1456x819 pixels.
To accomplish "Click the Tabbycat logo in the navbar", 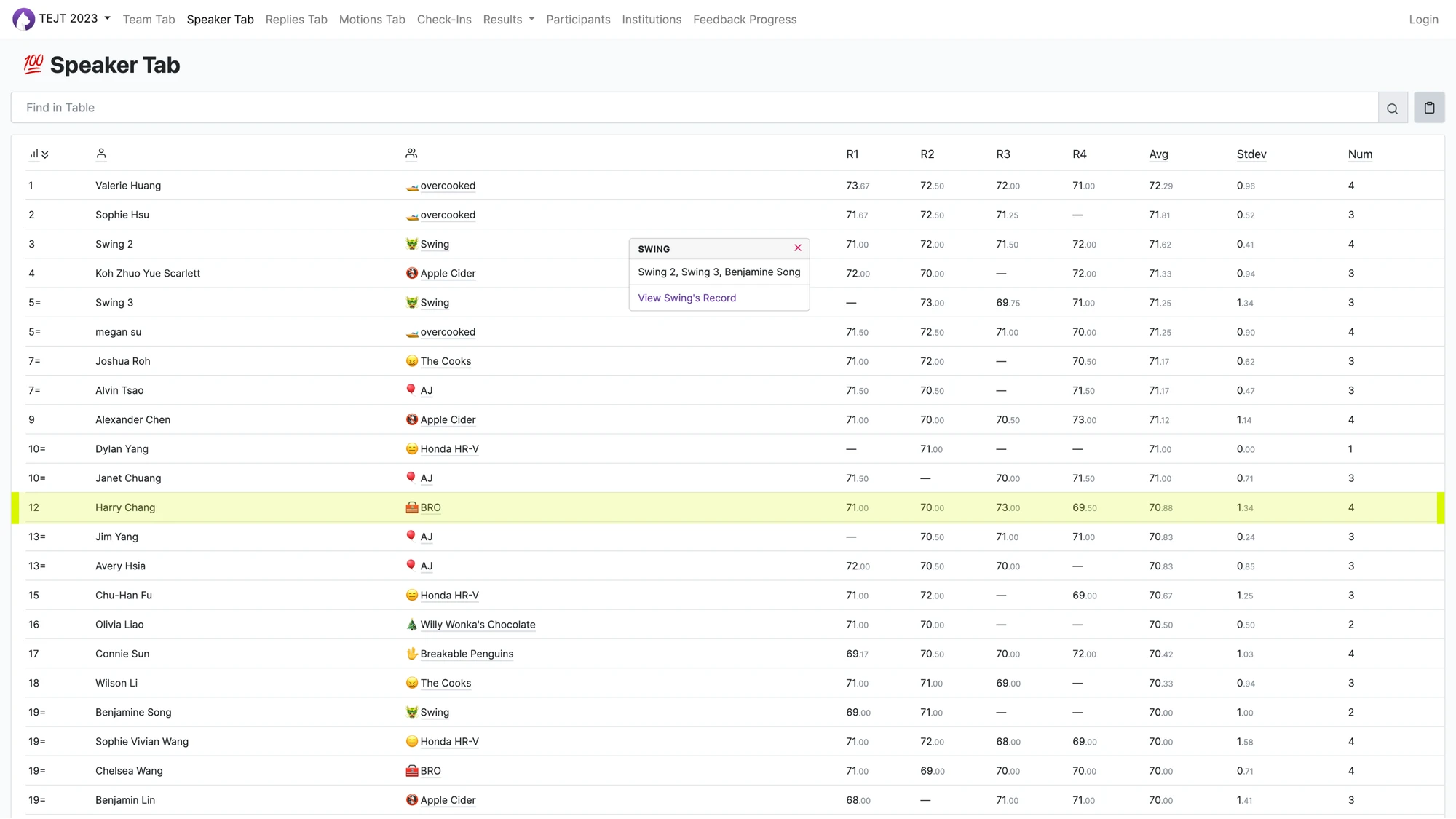I will pyautogui.click(x=23, y=18).
